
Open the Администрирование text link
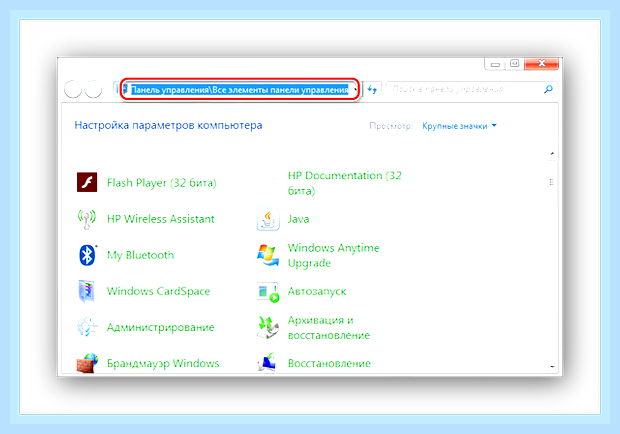coord(161,327)
